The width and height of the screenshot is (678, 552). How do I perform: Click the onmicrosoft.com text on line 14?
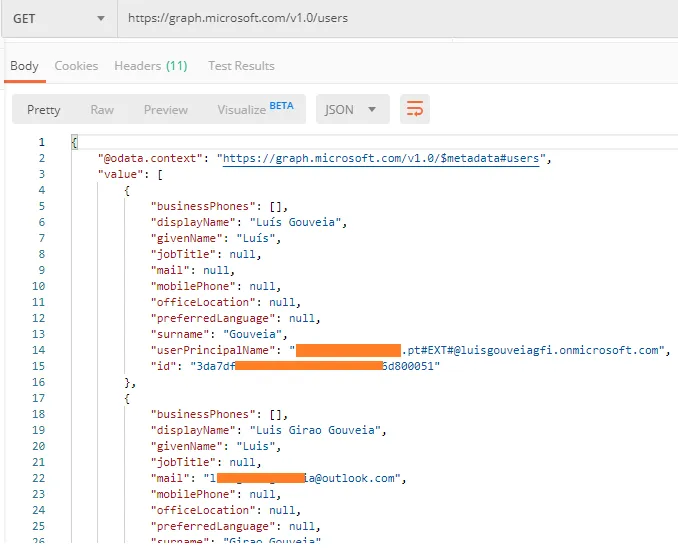click(608, 350)
